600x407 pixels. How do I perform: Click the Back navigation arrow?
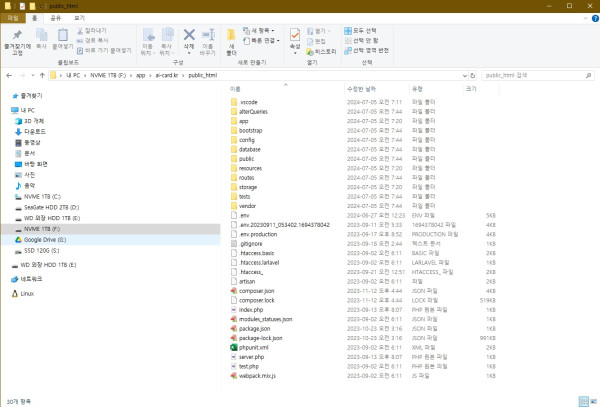[9, 75]
